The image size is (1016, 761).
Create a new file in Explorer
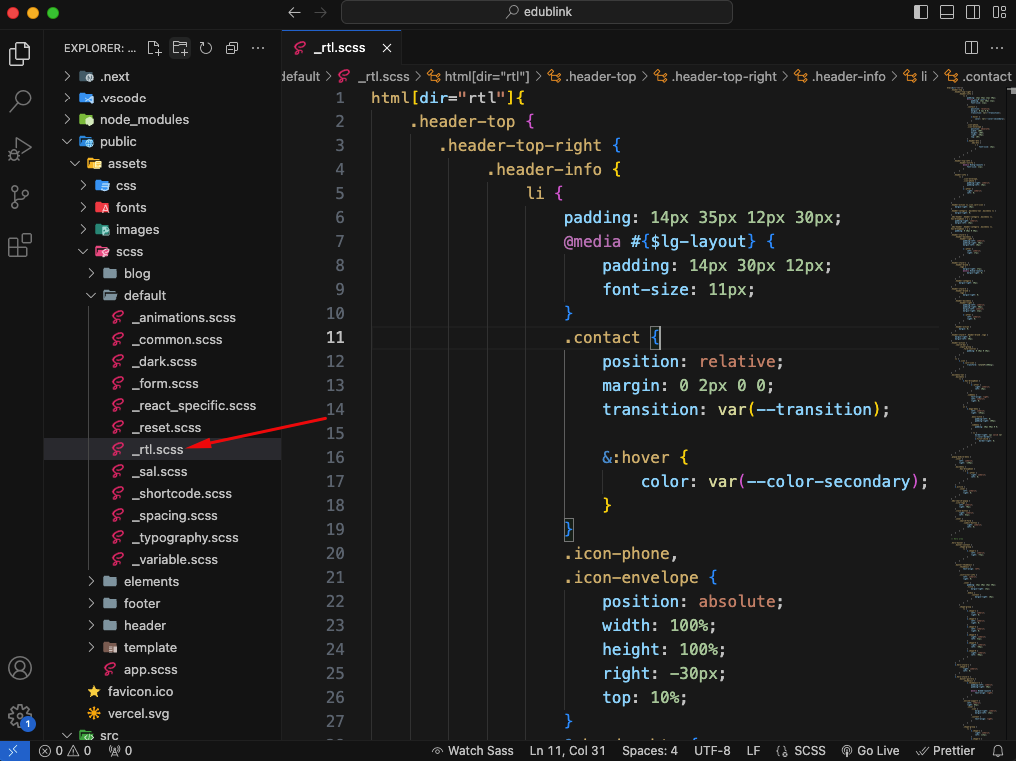(154, 48)
